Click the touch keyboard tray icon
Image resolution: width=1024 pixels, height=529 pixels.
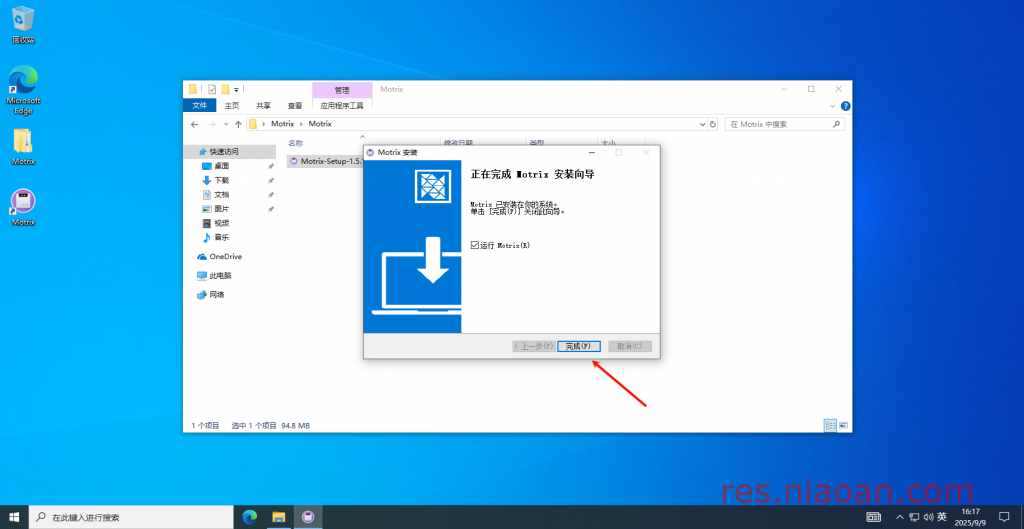click(x=873, y=517)
